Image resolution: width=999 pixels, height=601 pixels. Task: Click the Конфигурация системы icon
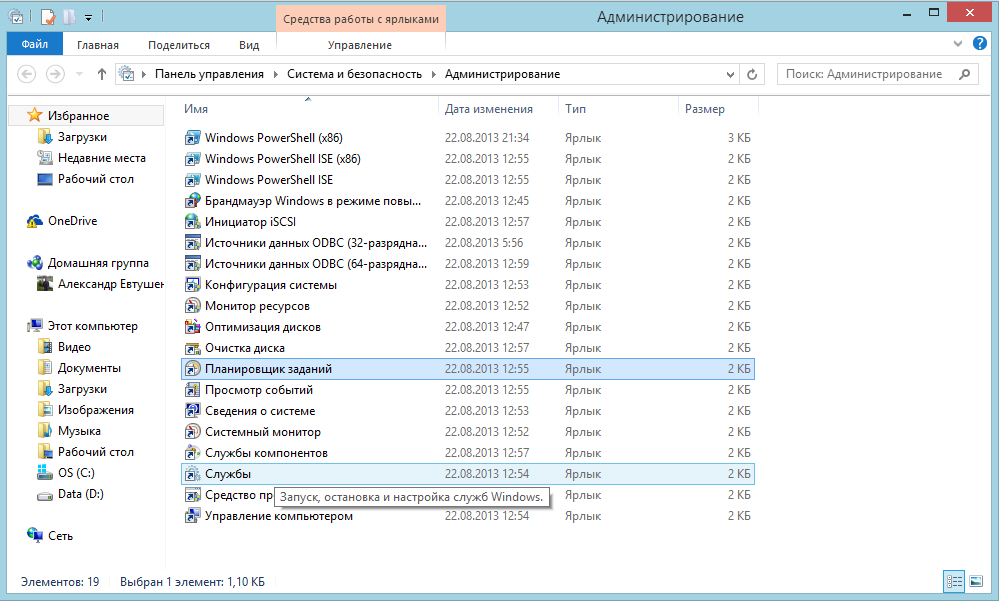193,285
